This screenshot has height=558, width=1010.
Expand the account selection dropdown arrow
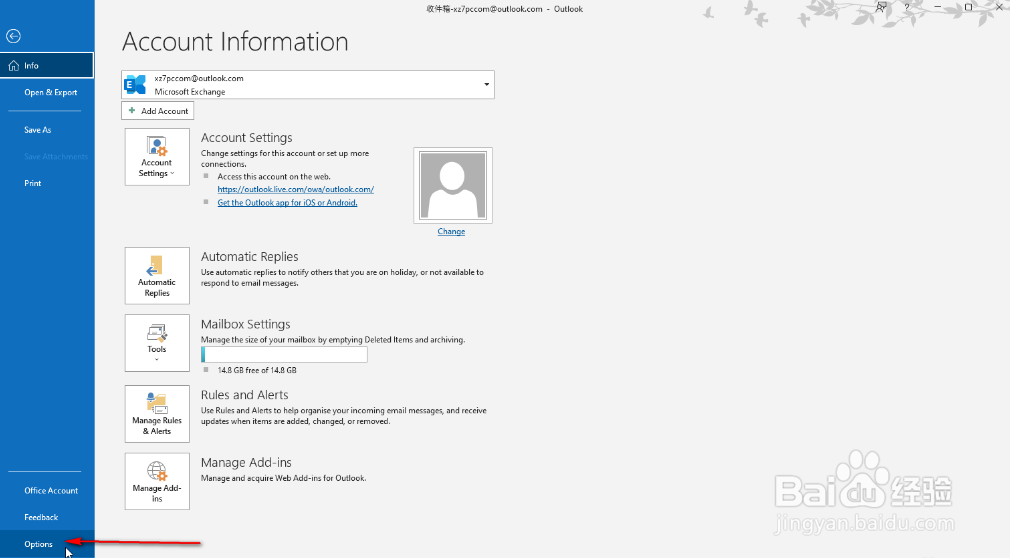click(x=486, y=84)
